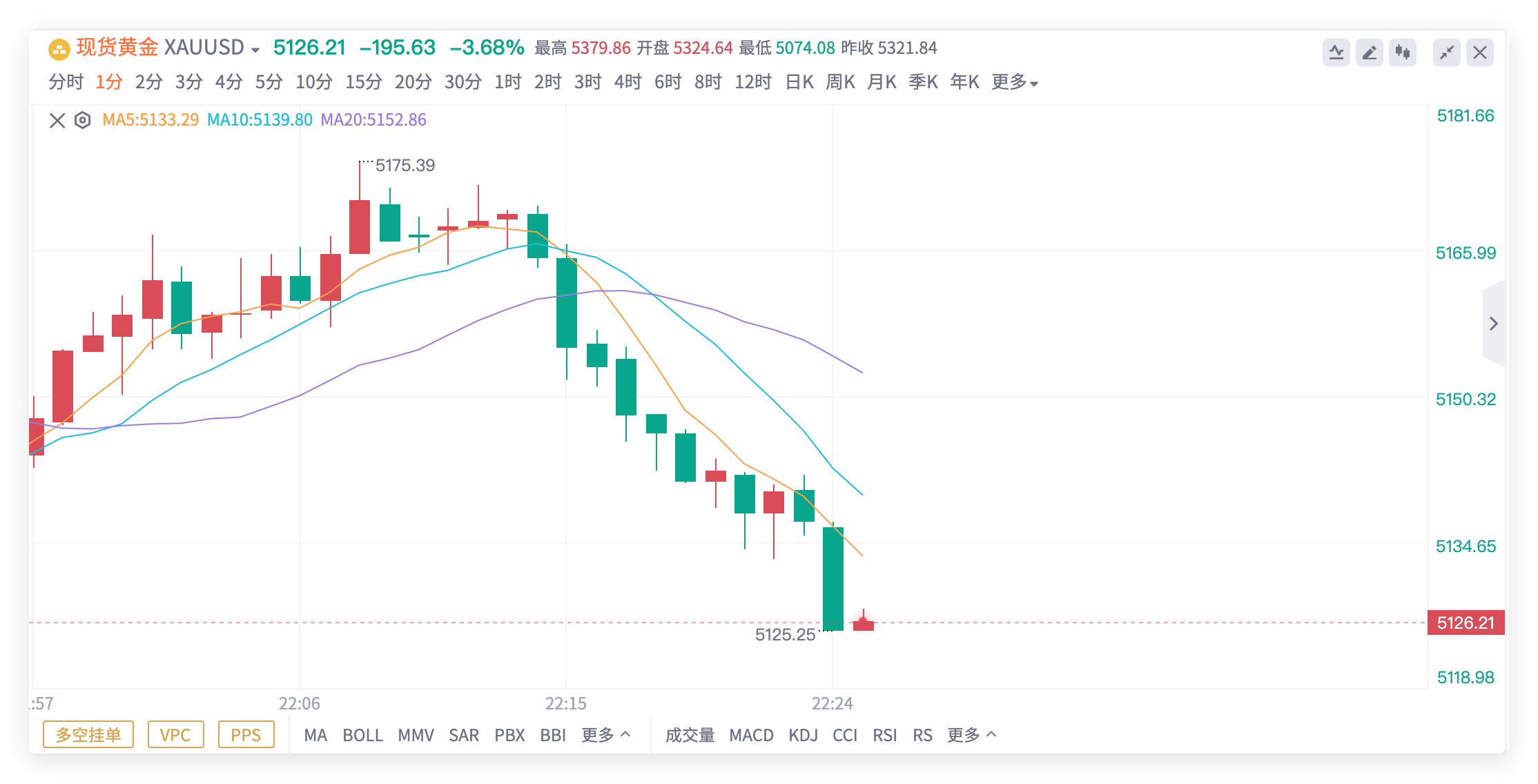The height and width of the screenshot is (784, 1538).
Task: Open the side panel via the arrow handle
Action: (1494, 323)
